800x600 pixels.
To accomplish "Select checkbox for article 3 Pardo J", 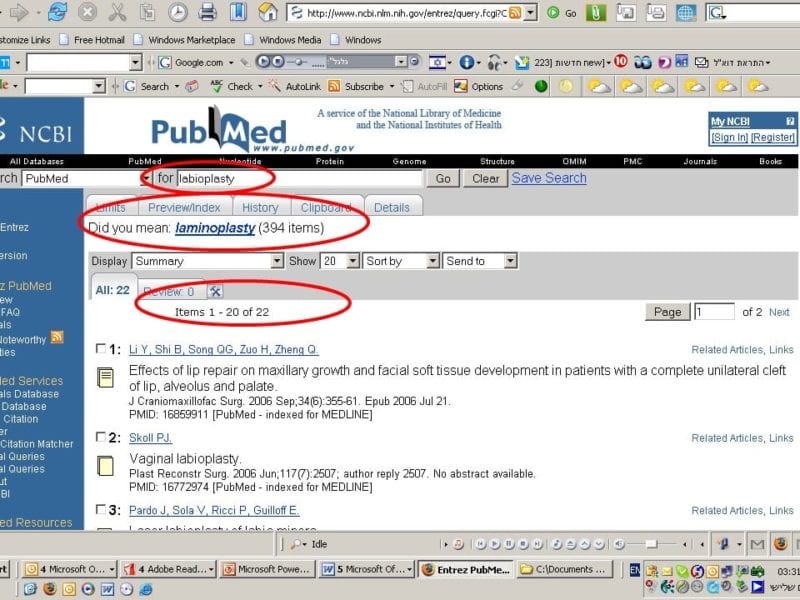I will (100, 511).
